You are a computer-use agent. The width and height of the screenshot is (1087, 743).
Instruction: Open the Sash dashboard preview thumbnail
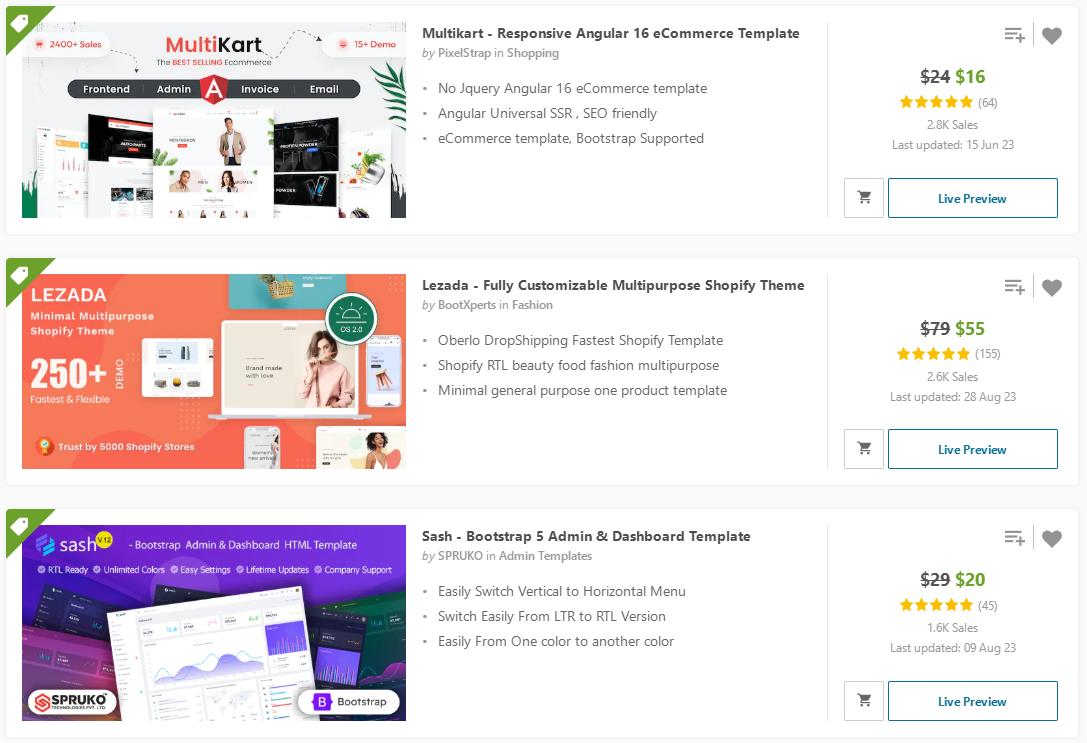tap(214, 622)
